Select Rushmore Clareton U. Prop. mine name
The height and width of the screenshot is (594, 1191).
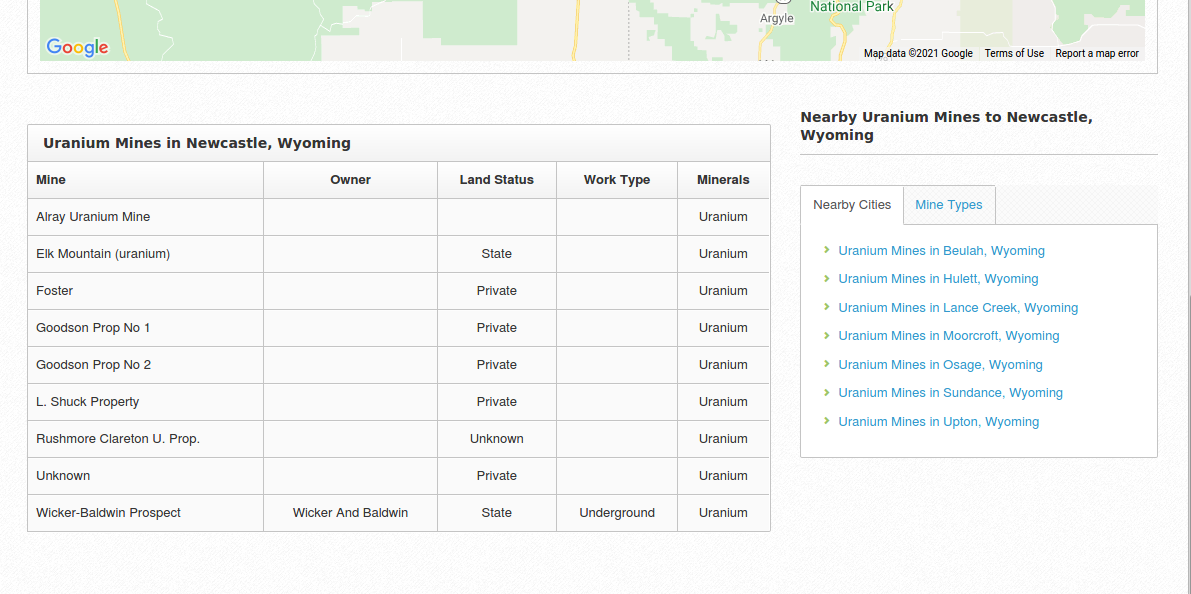118,439
